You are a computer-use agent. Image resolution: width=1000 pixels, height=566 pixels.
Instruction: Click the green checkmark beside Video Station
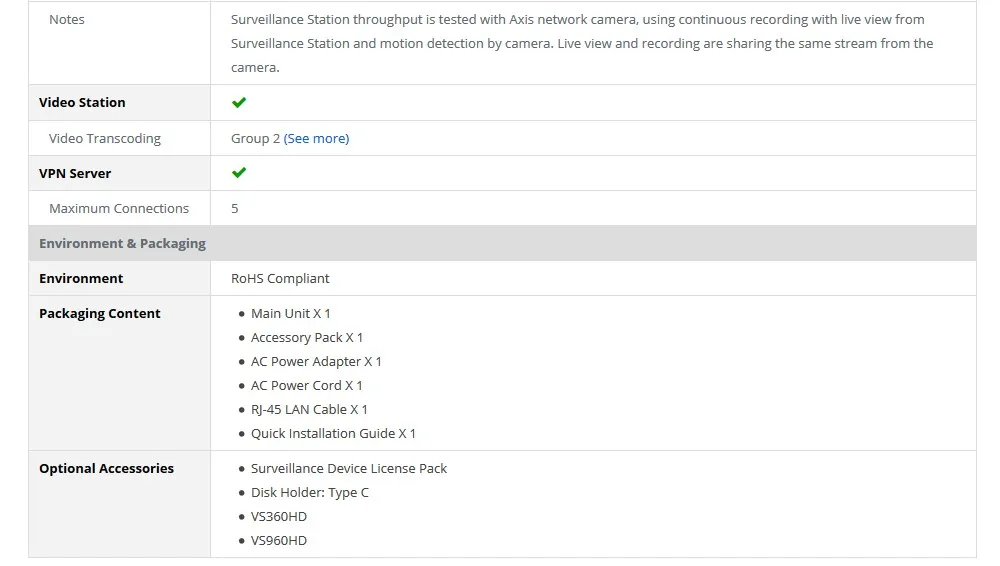[239, 103]
